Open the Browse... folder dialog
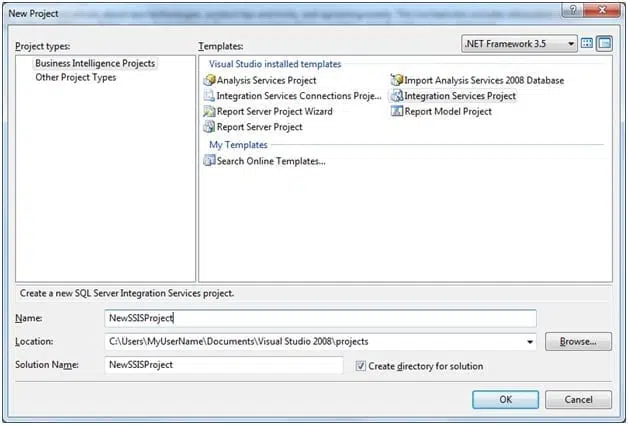This screenshot has height=425, width=628. click(x=578, y=341)
